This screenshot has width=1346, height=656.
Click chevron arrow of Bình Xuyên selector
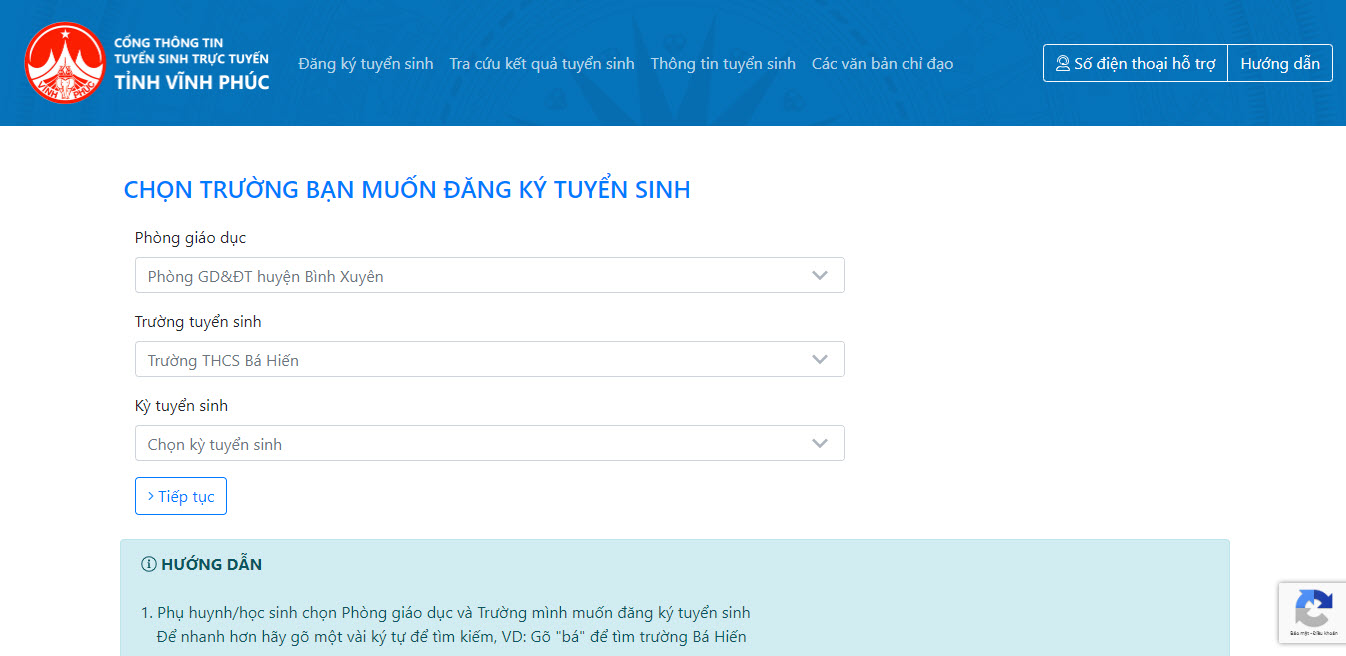820,275
